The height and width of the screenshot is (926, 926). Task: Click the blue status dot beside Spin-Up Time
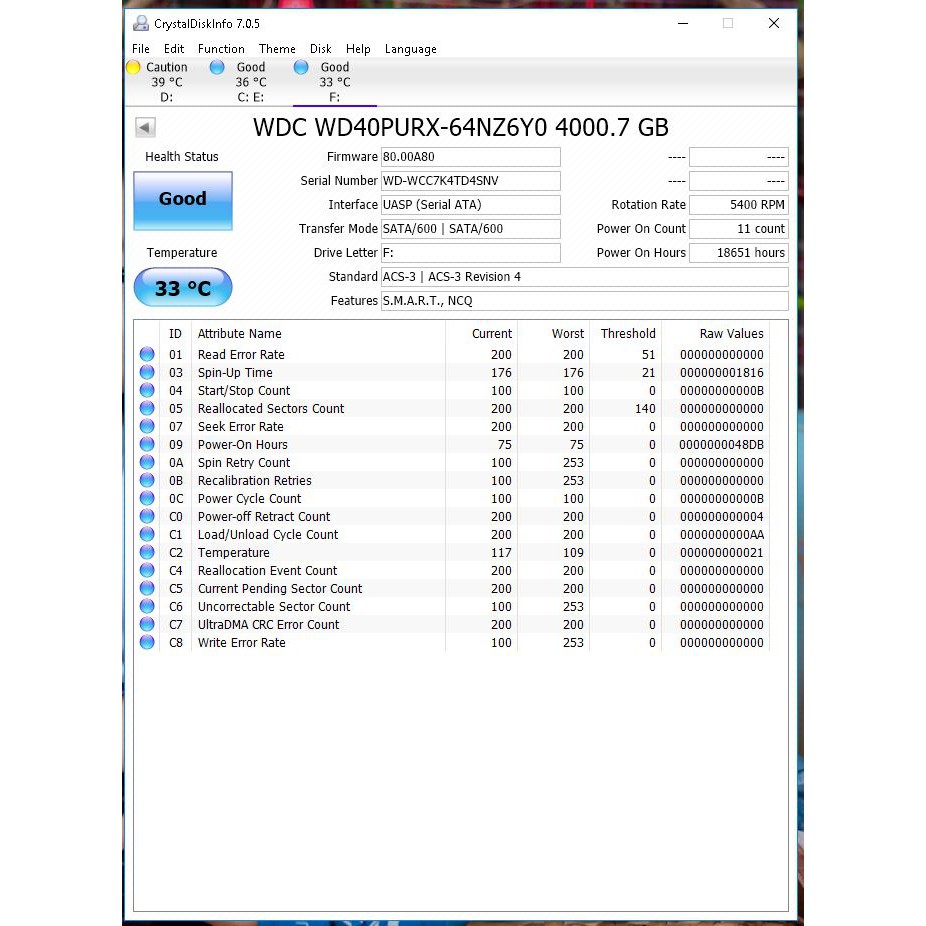pos(146,372)
